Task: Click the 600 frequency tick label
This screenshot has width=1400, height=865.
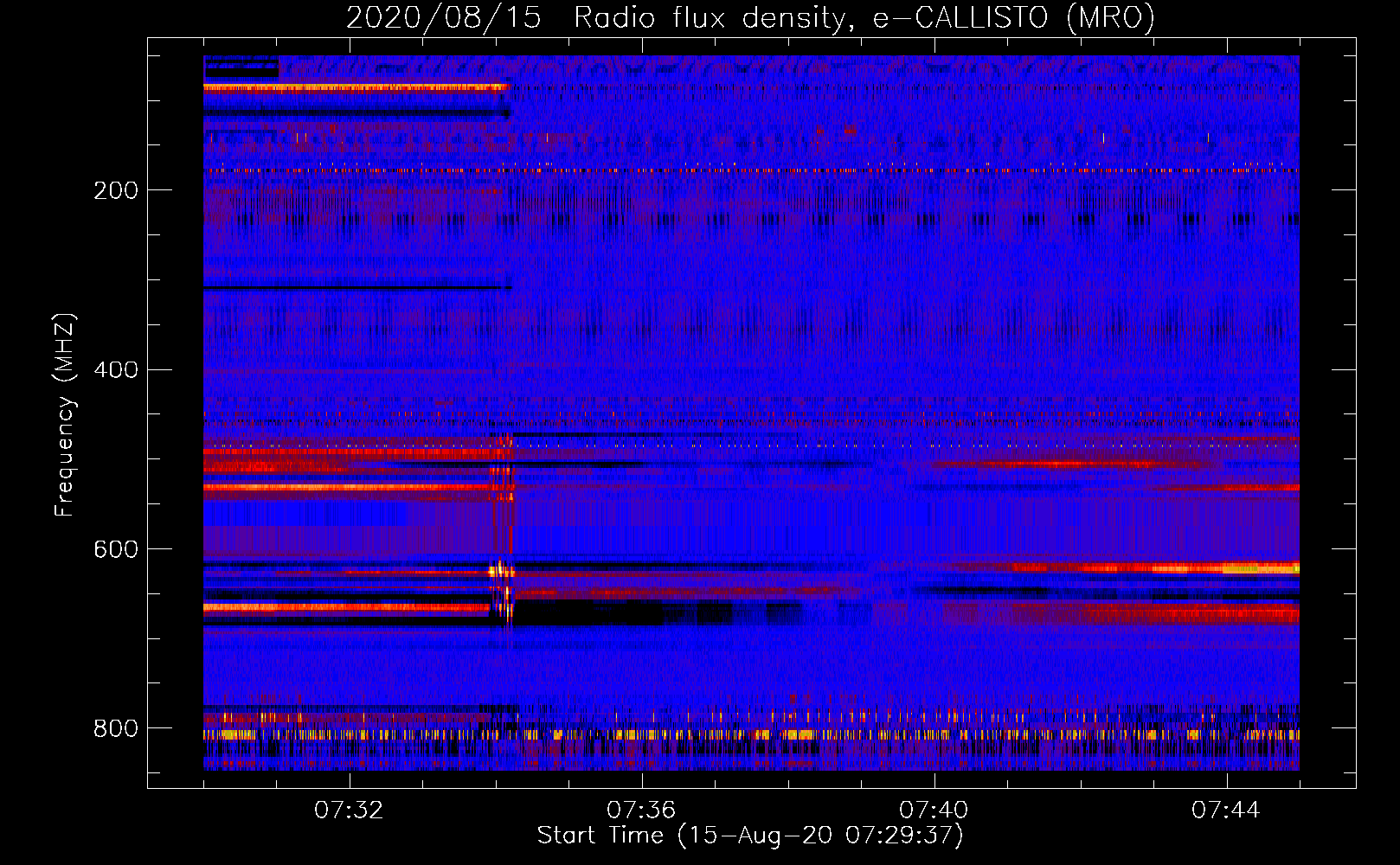Action: pyautogui.click(x=116, y=550)
